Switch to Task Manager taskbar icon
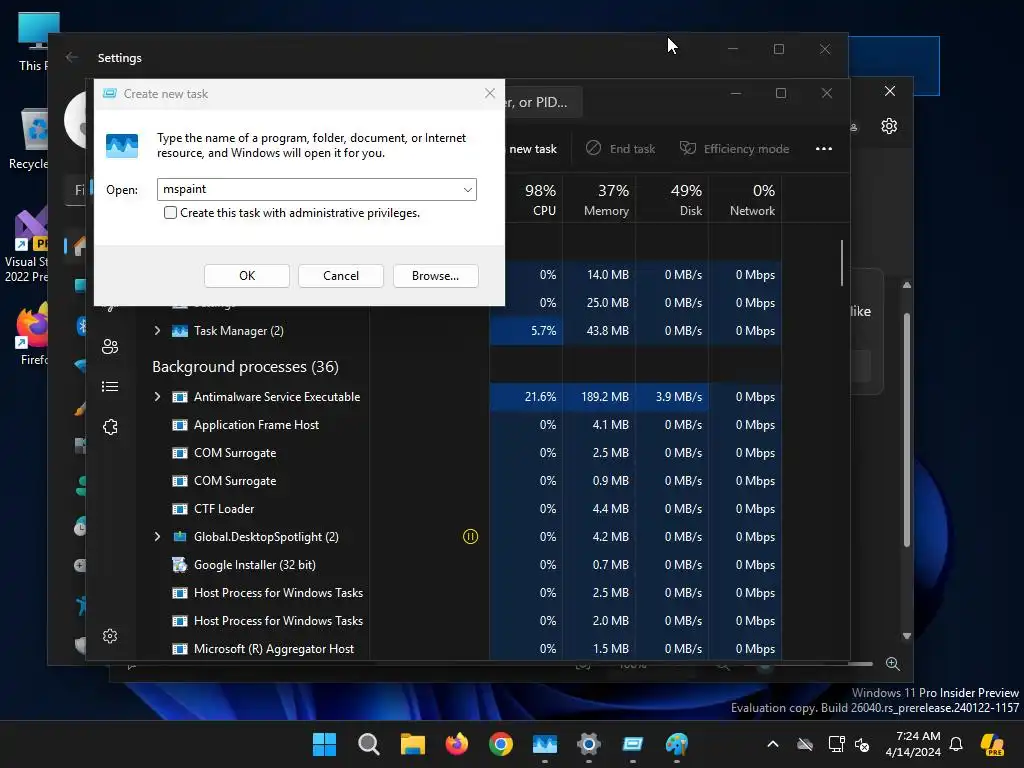Viewport: 1024px width, 768px height. 545,744
